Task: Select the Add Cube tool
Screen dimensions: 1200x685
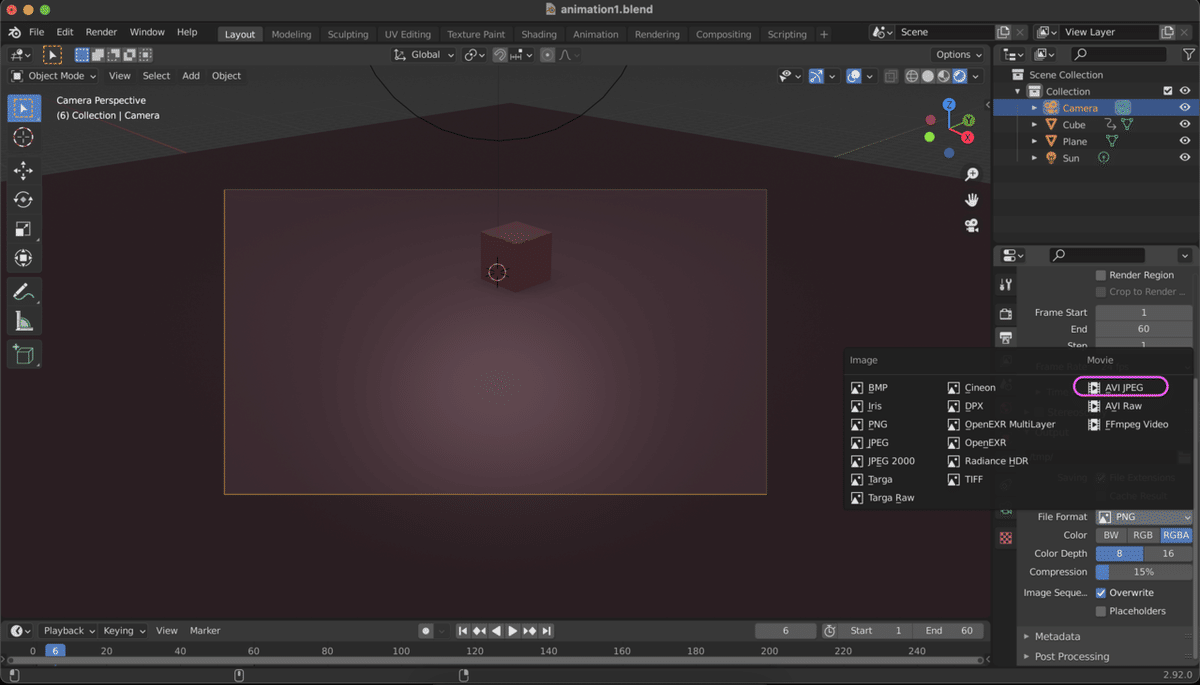Action: (24, 355)
